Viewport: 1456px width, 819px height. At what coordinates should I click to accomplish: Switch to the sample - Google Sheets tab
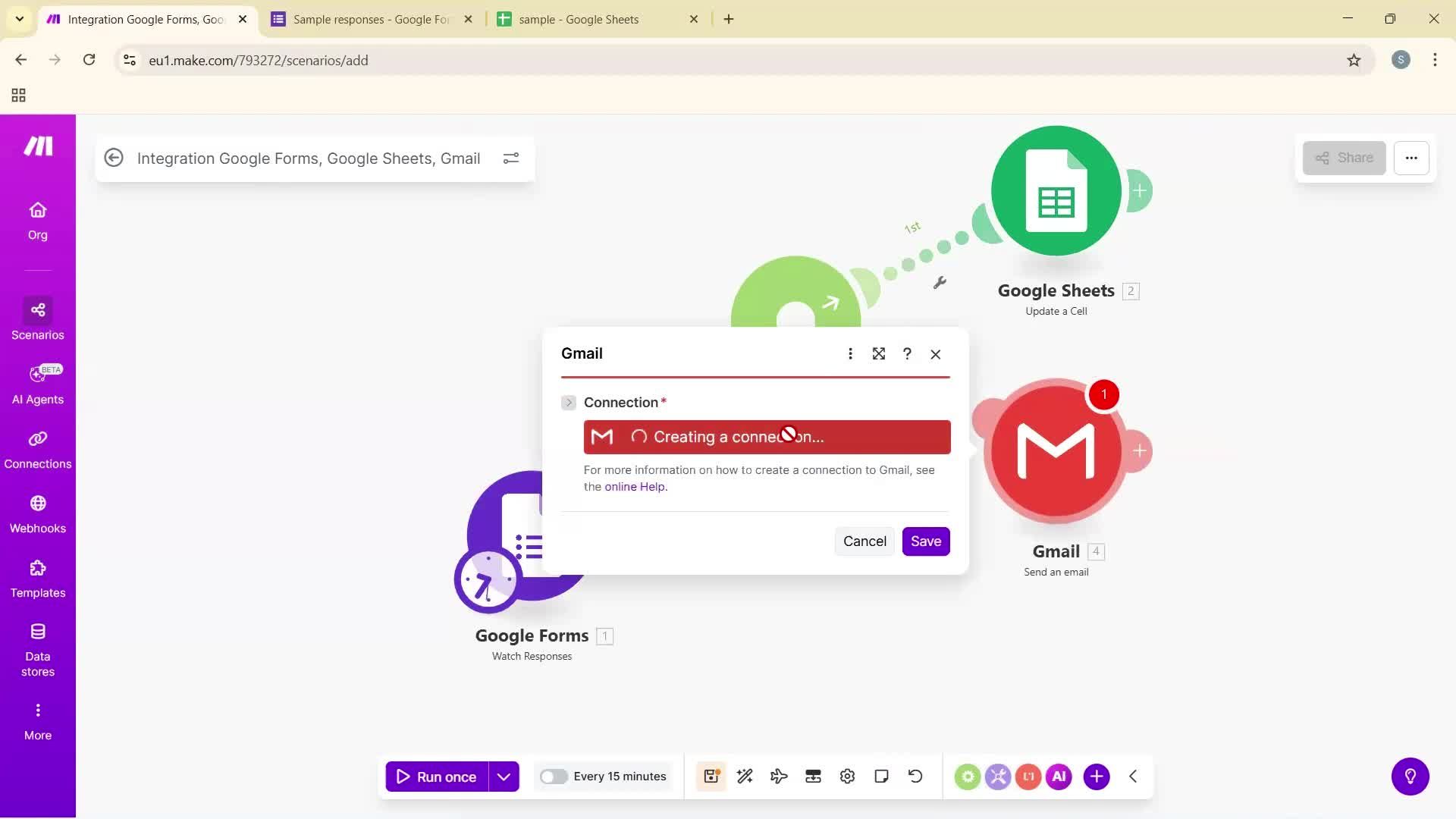click(580, 19)
